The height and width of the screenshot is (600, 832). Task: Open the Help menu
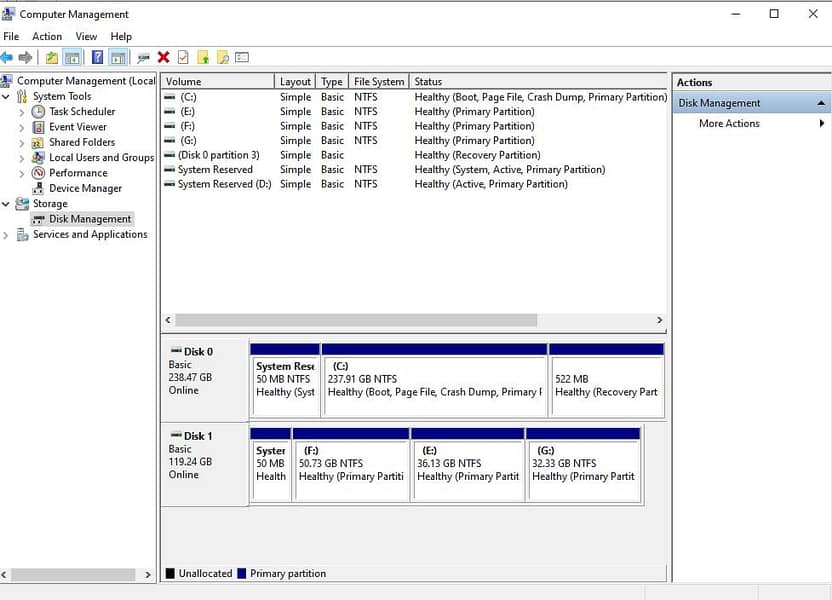121,36
